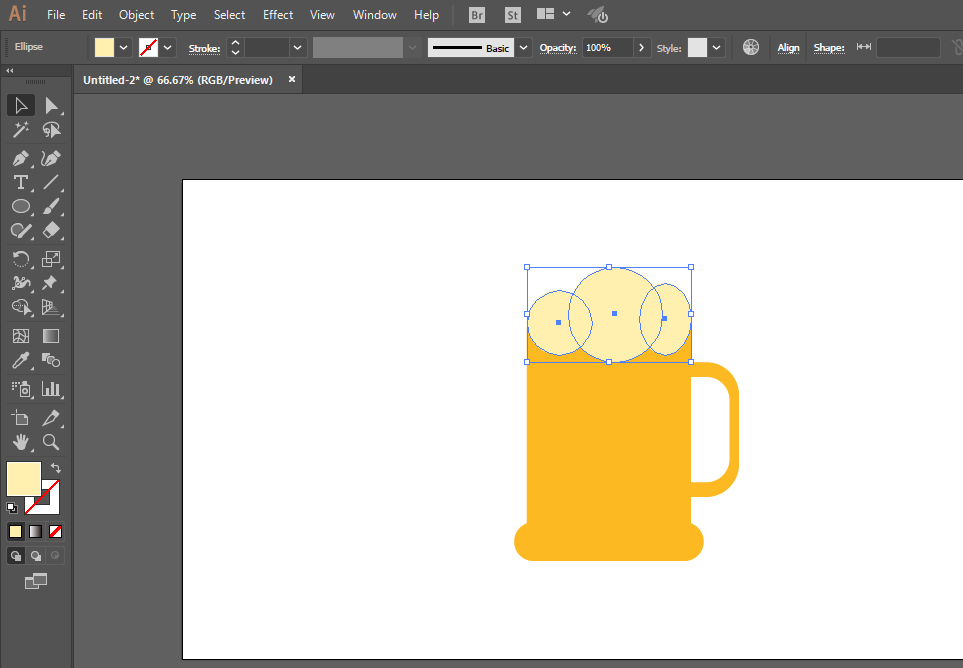Open the Basic brush definition dropdown

[x=523, y=47]
